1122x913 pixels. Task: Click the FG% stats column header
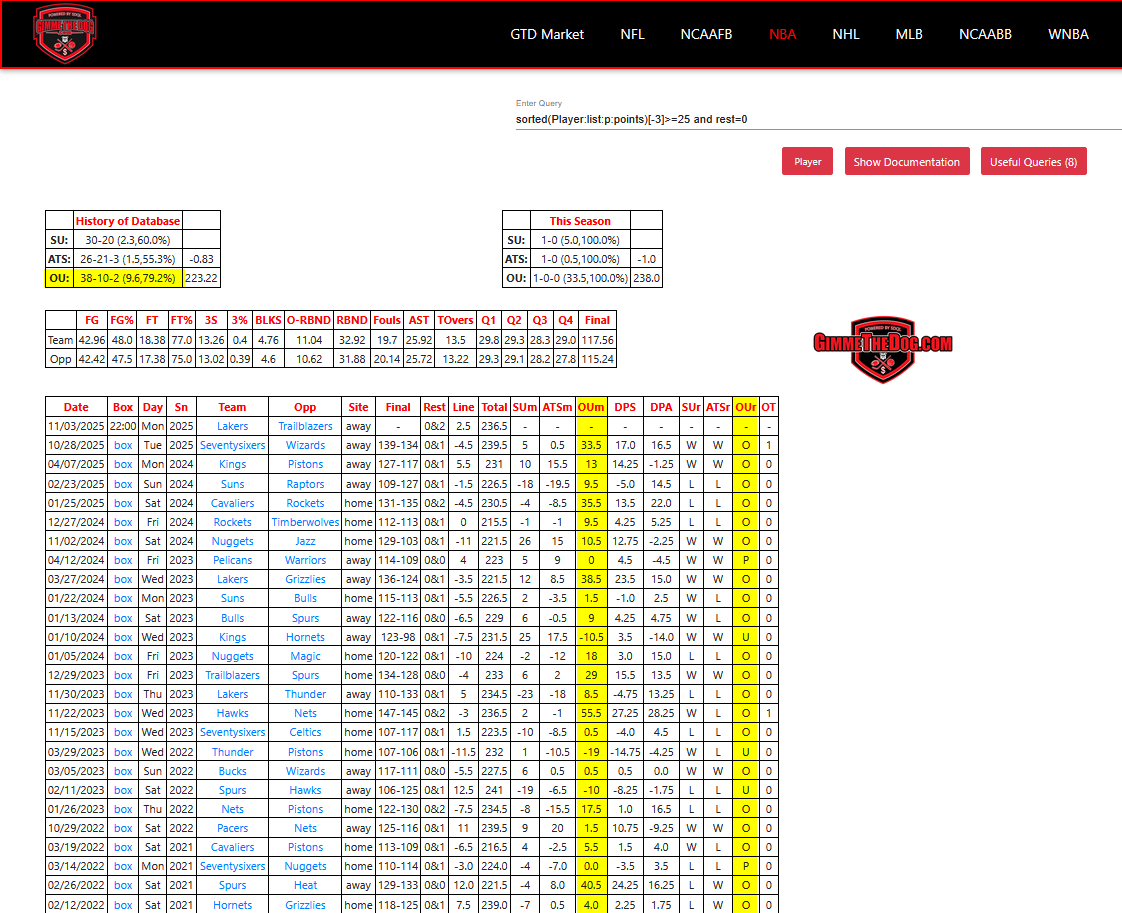(x=122, y=321)
